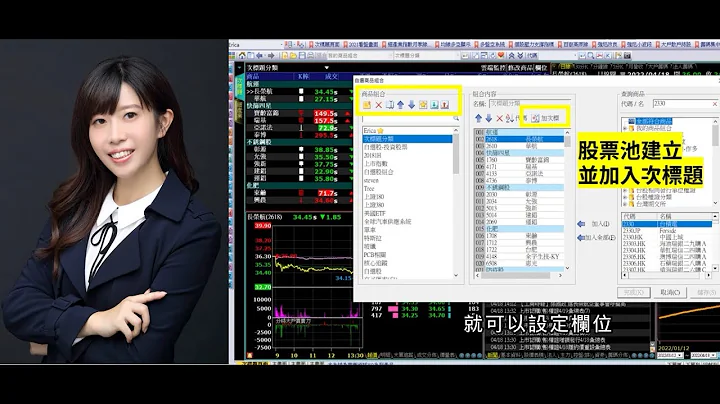Click the import download icon in 商品組合 toolbar
The height and width of the screenshot is (404, 720).
pos(434,105)
